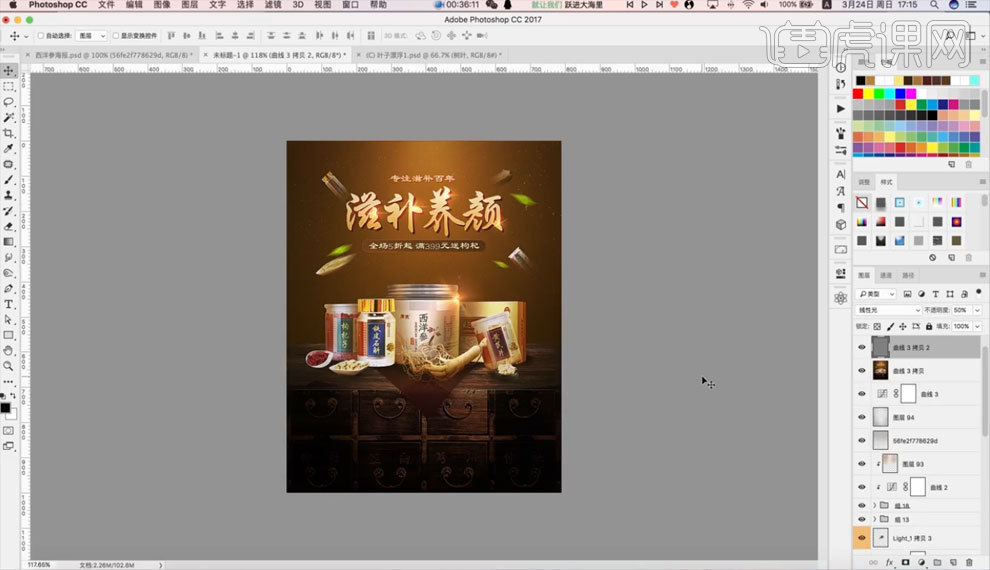Viewport: 990px width, 570px height.
Task: Select the Magic Wand tool
Action: (9, 117)
